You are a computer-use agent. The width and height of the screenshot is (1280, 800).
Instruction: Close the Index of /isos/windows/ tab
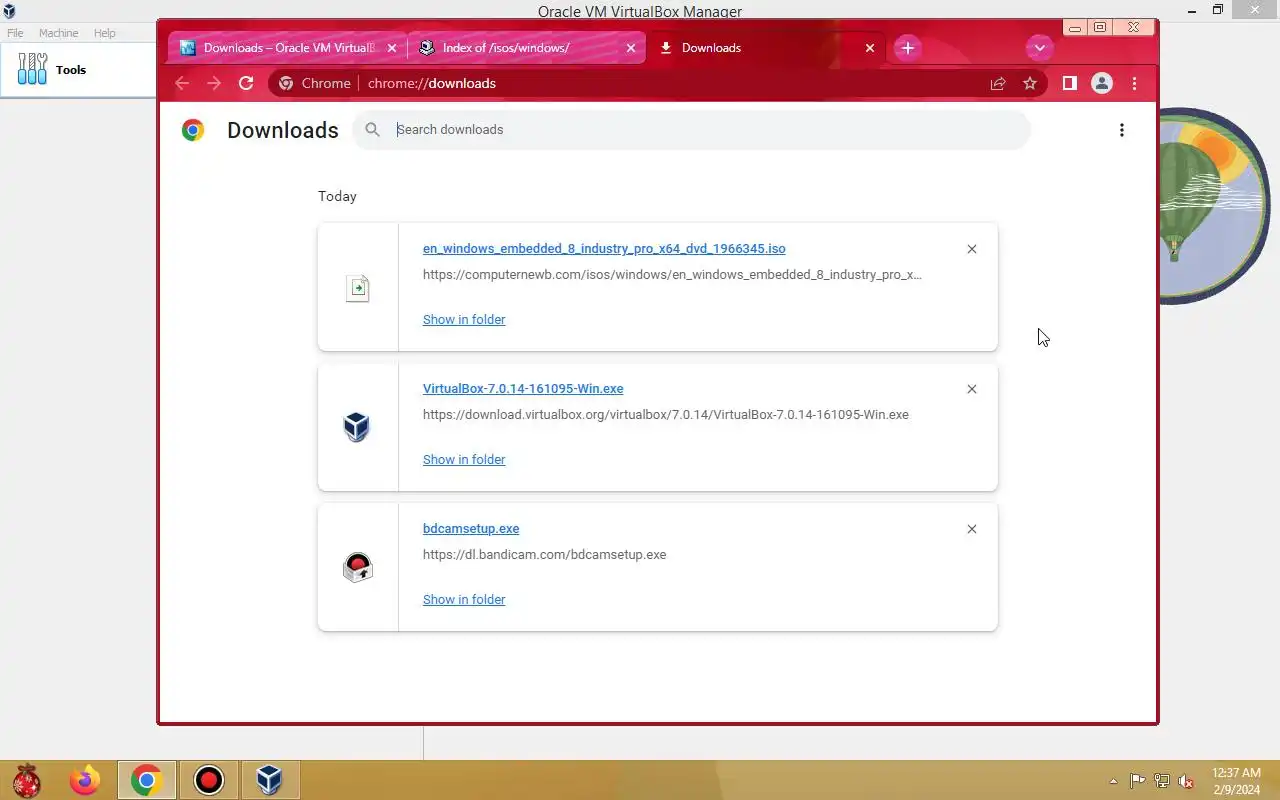click(631, 48)
